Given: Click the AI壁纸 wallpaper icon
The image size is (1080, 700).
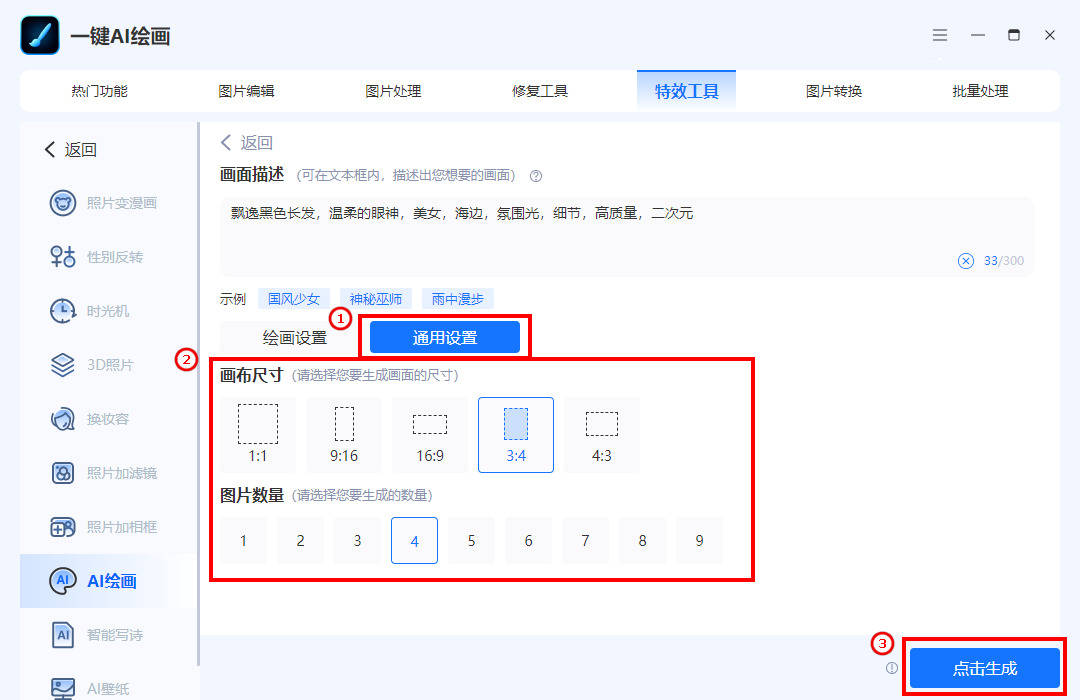Looking at the screenshot, I should point(63,688).
